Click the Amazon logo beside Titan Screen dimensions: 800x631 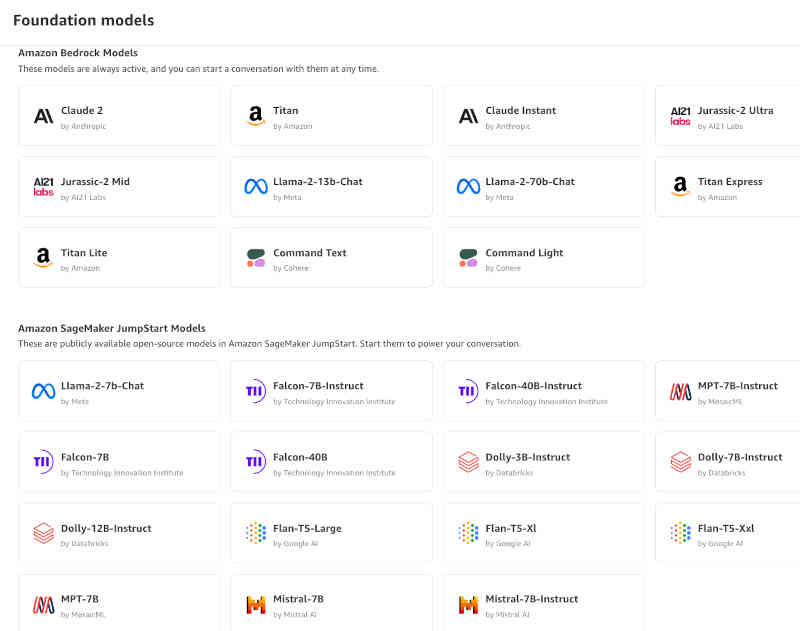point(256,116)
